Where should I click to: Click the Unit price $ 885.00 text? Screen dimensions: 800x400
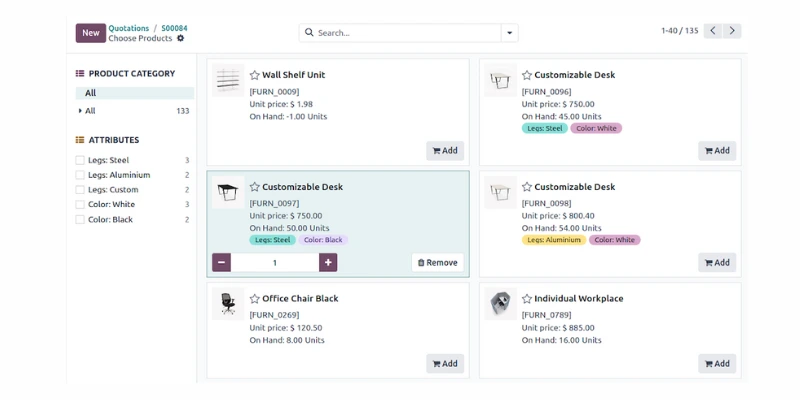coord(558,328)
